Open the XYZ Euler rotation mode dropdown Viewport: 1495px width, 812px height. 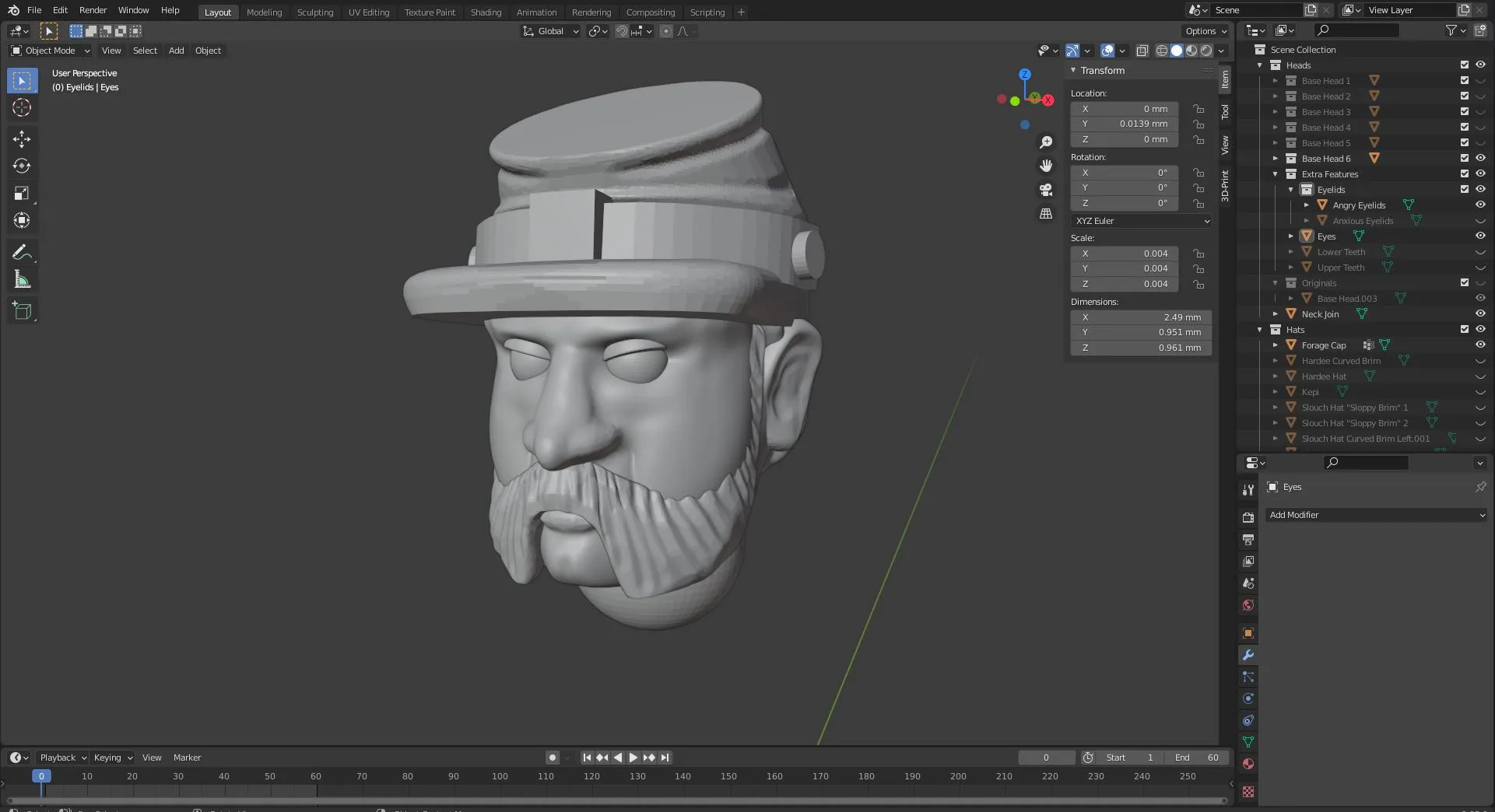[x=1141, y=221]
